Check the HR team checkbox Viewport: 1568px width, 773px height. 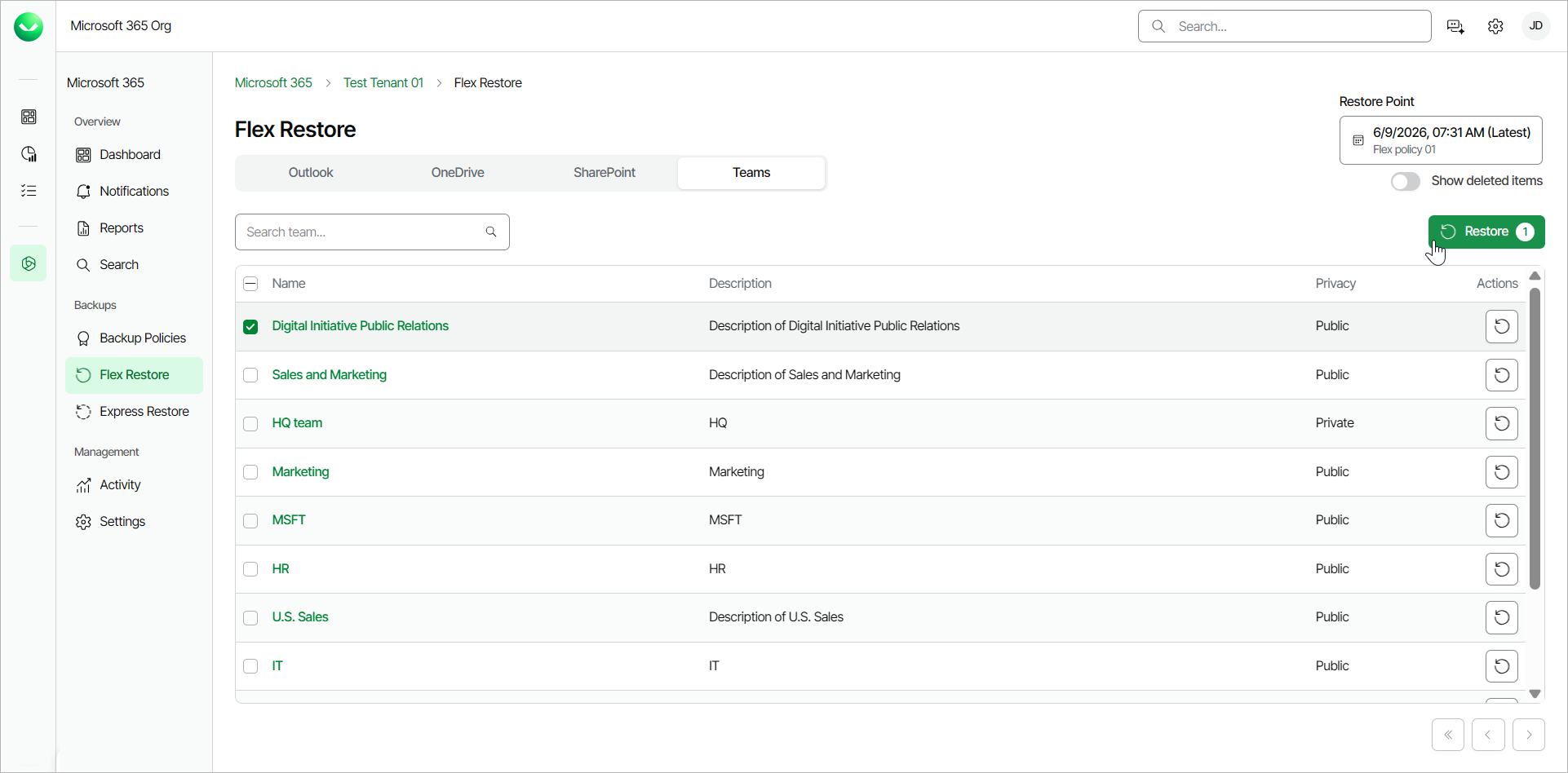250,569
